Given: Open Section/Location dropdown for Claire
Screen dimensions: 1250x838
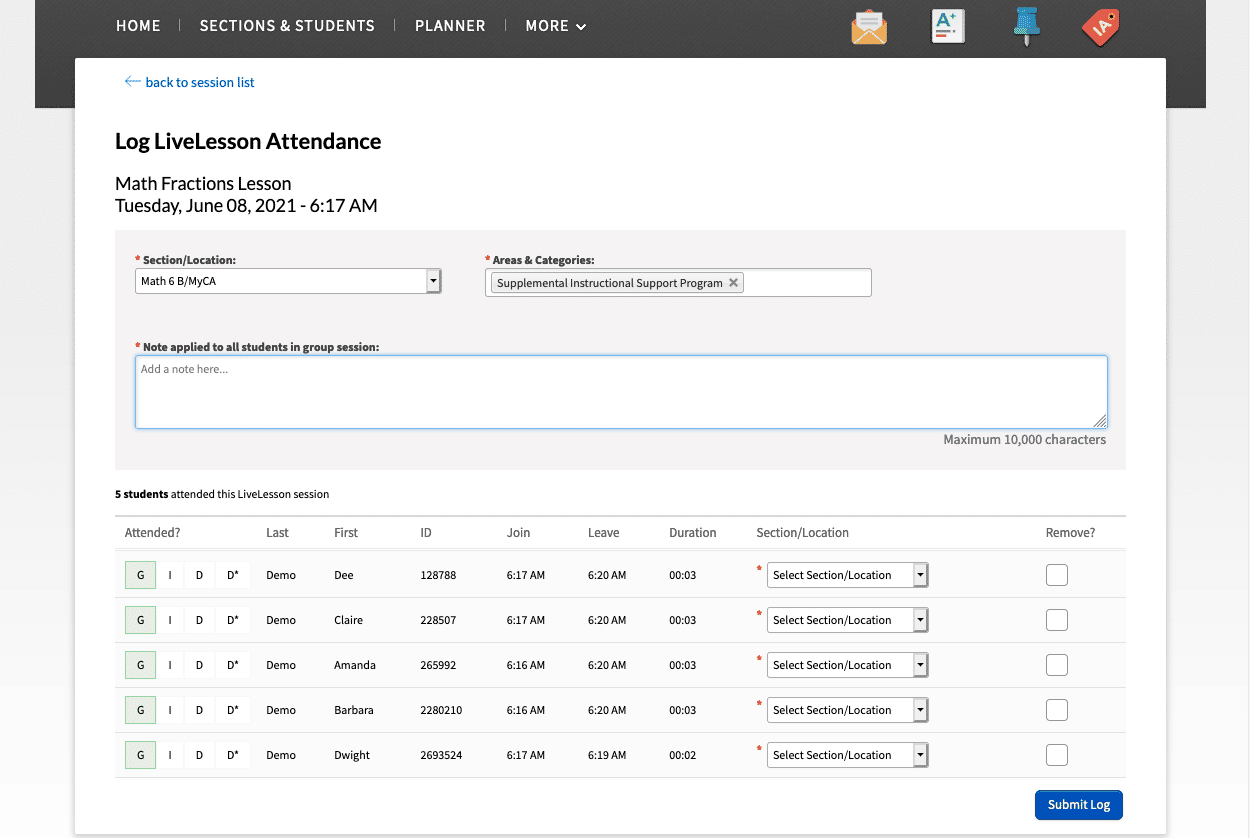Looking at the screenshot, I should click(x=848, y=620).
